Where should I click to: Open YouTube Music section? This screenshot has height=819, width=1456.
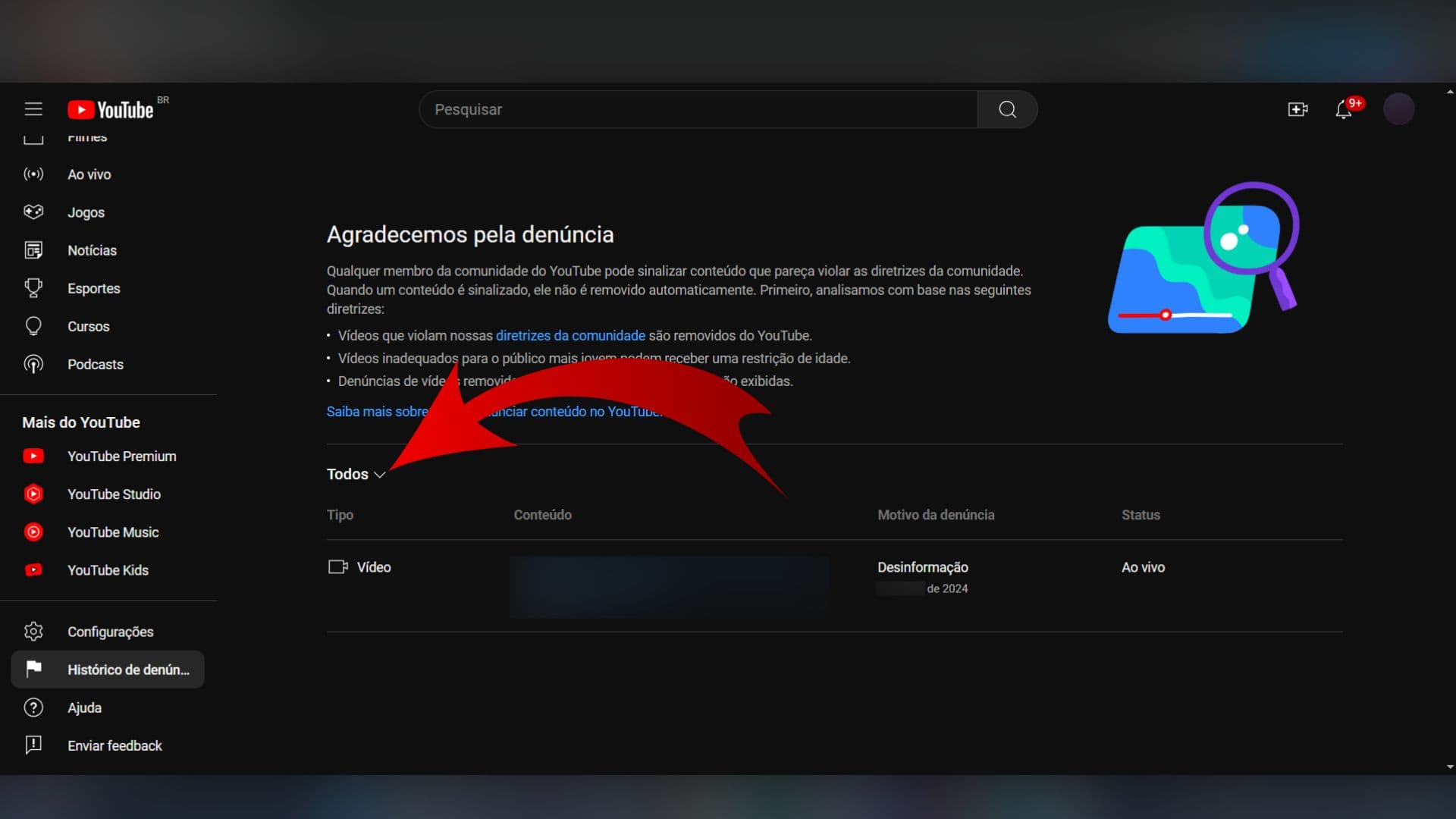113,532
